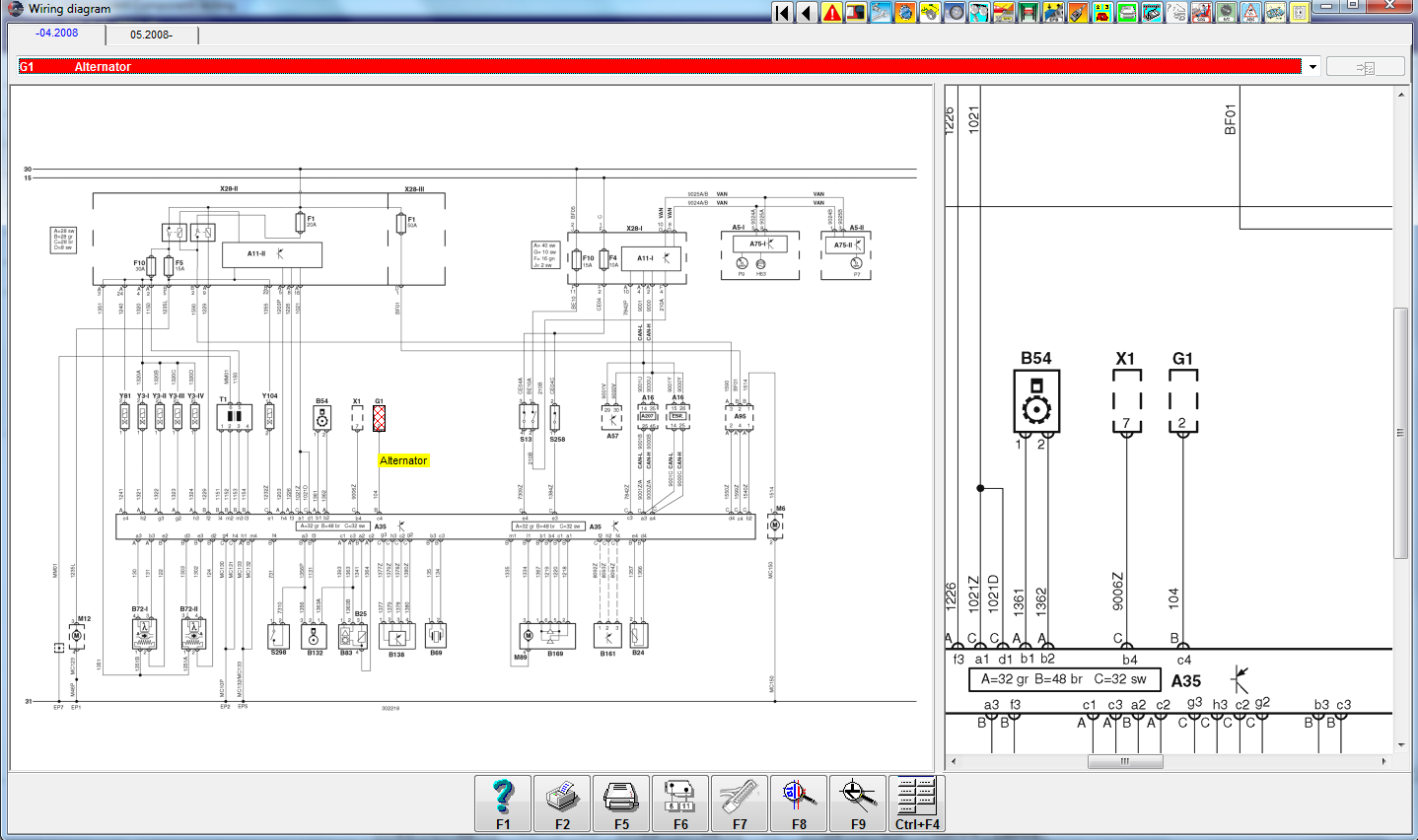
Task: Click the zoom panel scroll-right arrow
Action: [x=1383, y=761]
